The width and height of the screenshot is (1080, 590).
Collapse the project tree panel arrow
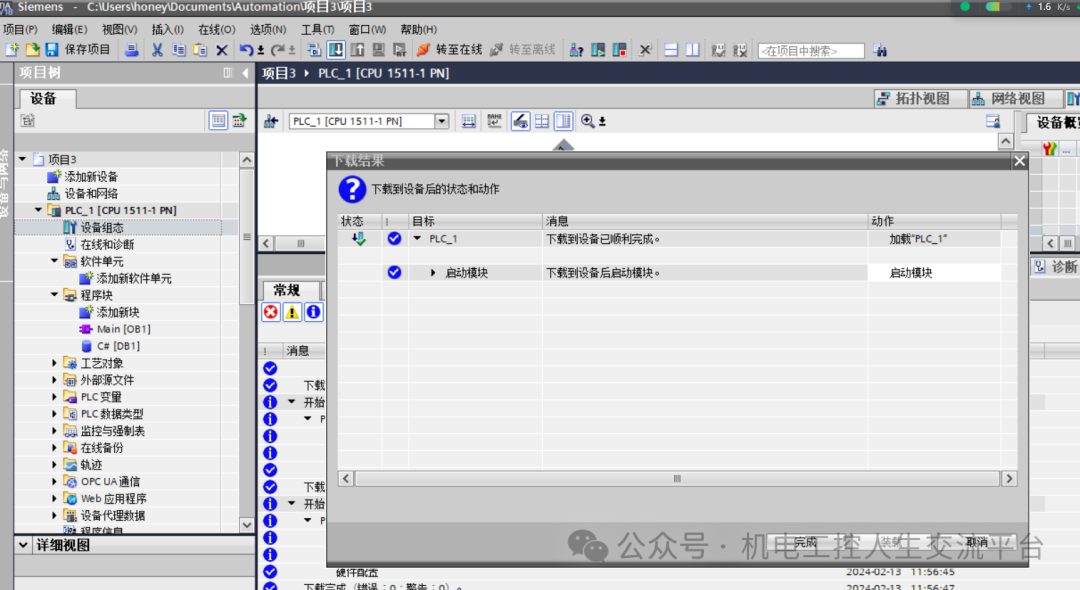[245, 72]
